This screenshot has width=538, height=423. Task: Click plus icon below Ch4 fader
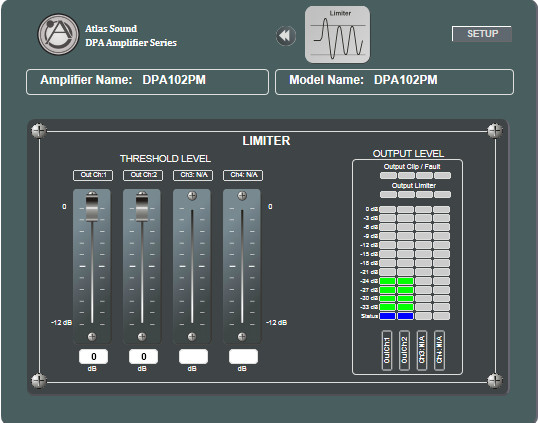(242, 337)
